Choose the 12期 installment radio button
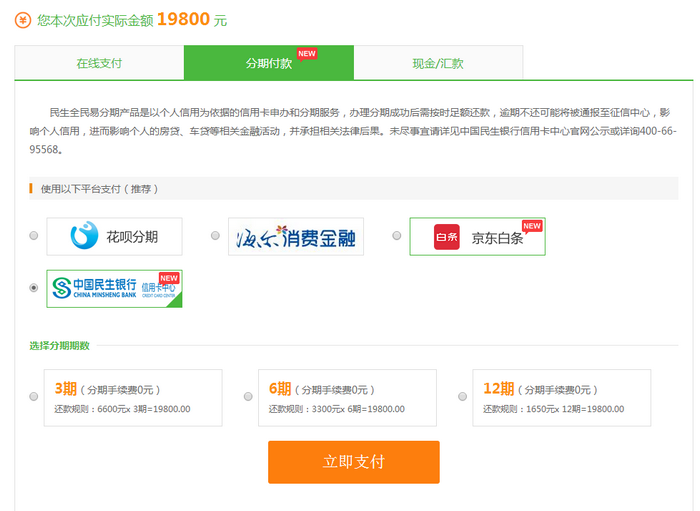The height and width of the screenshot is (511, 700). click(462, 397)
